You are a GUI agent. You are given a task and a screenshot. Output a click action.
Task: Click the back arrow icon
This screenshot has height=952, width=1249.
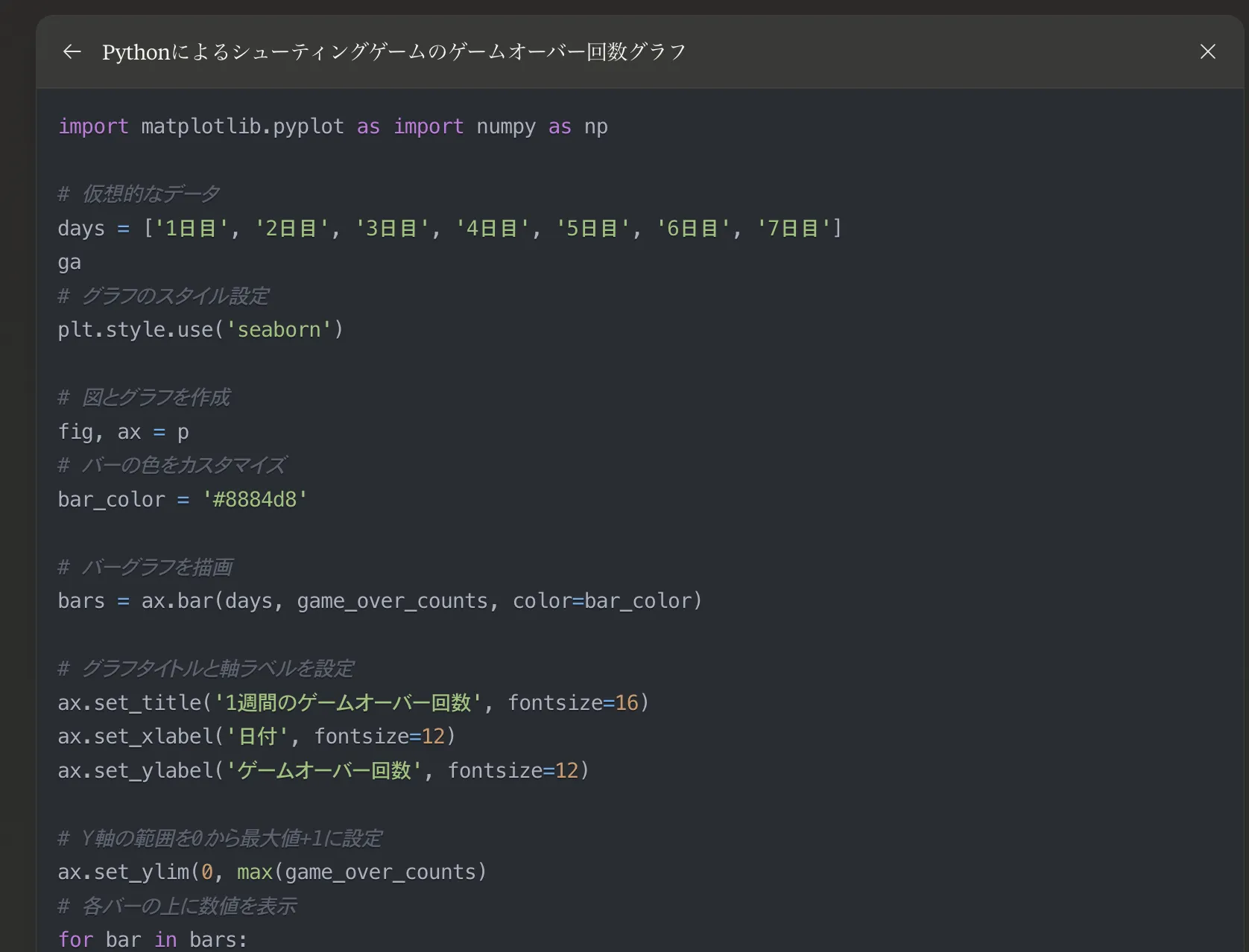(71, 51)
